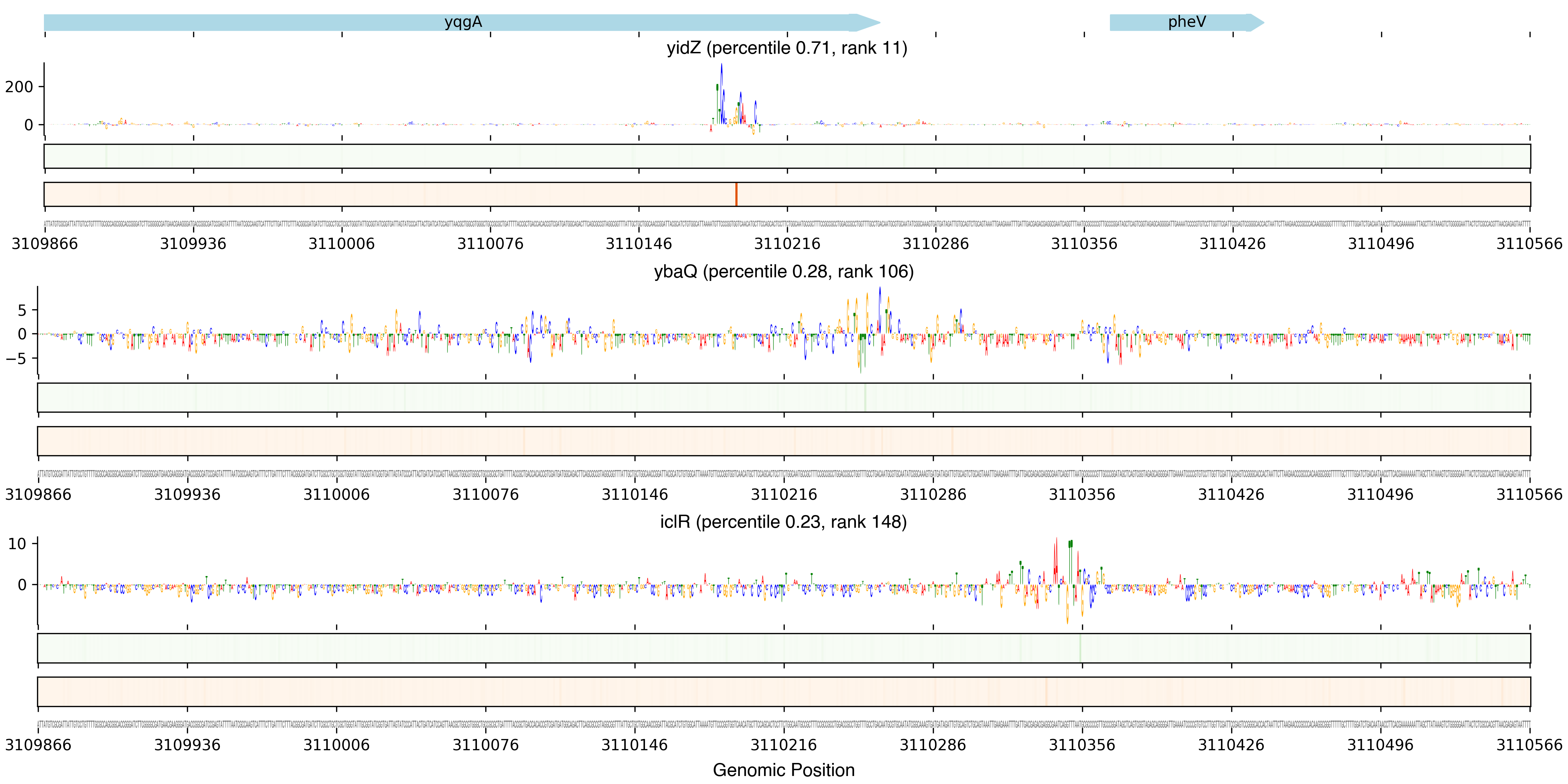Click the green stripe in ybaQ heatmap

[865, 397]
